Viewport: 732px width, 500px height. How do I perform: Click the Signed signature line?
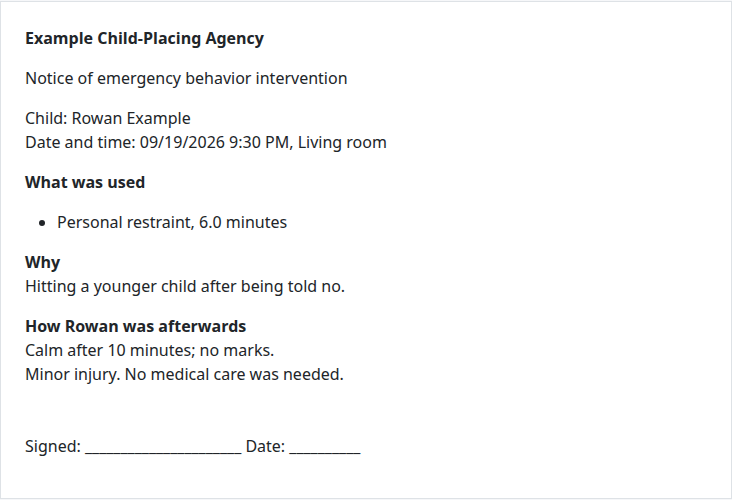pos(163,448)
